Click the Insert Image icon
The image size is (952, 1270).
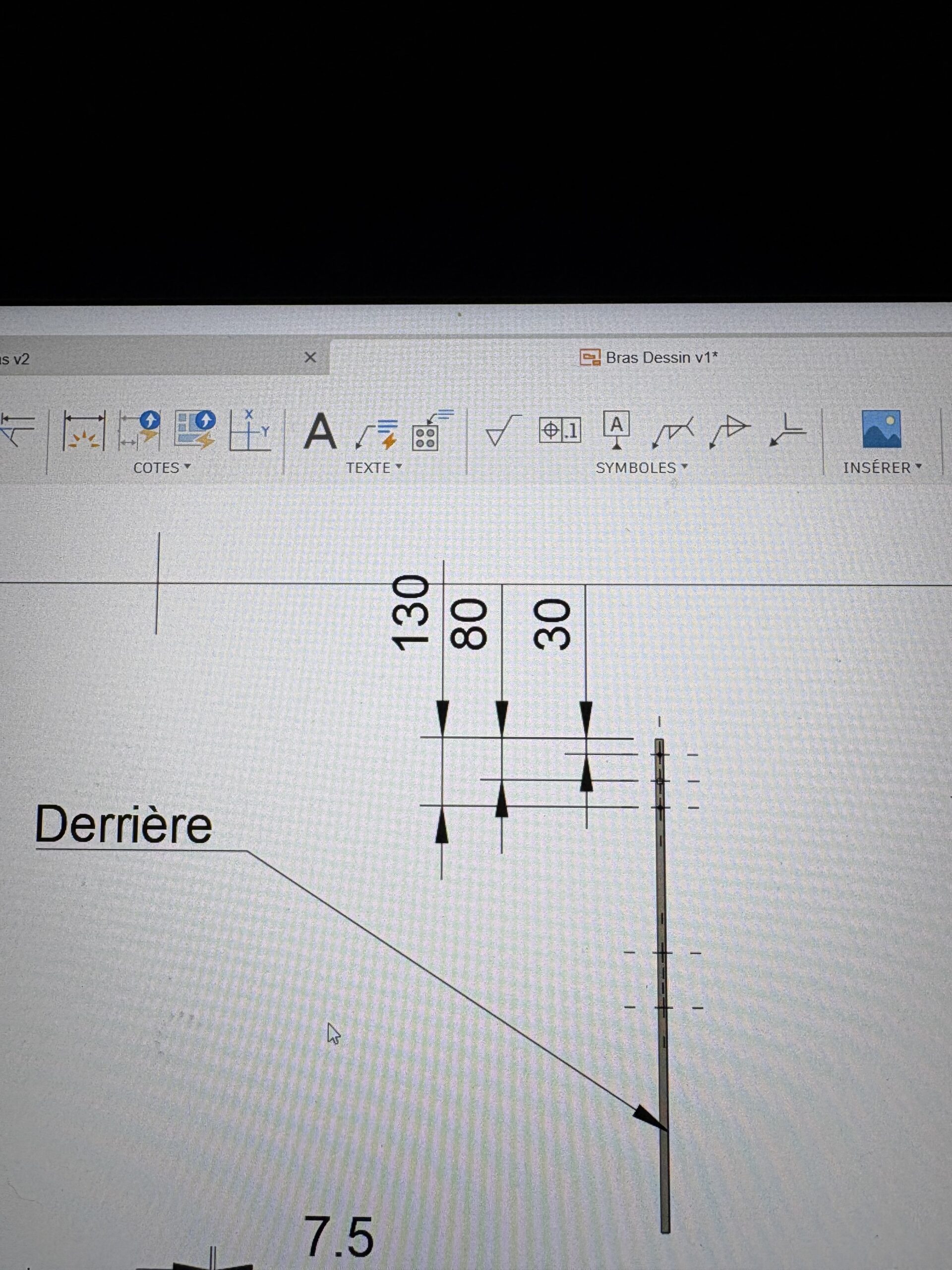pyautogui.click(x=882, y=429)
